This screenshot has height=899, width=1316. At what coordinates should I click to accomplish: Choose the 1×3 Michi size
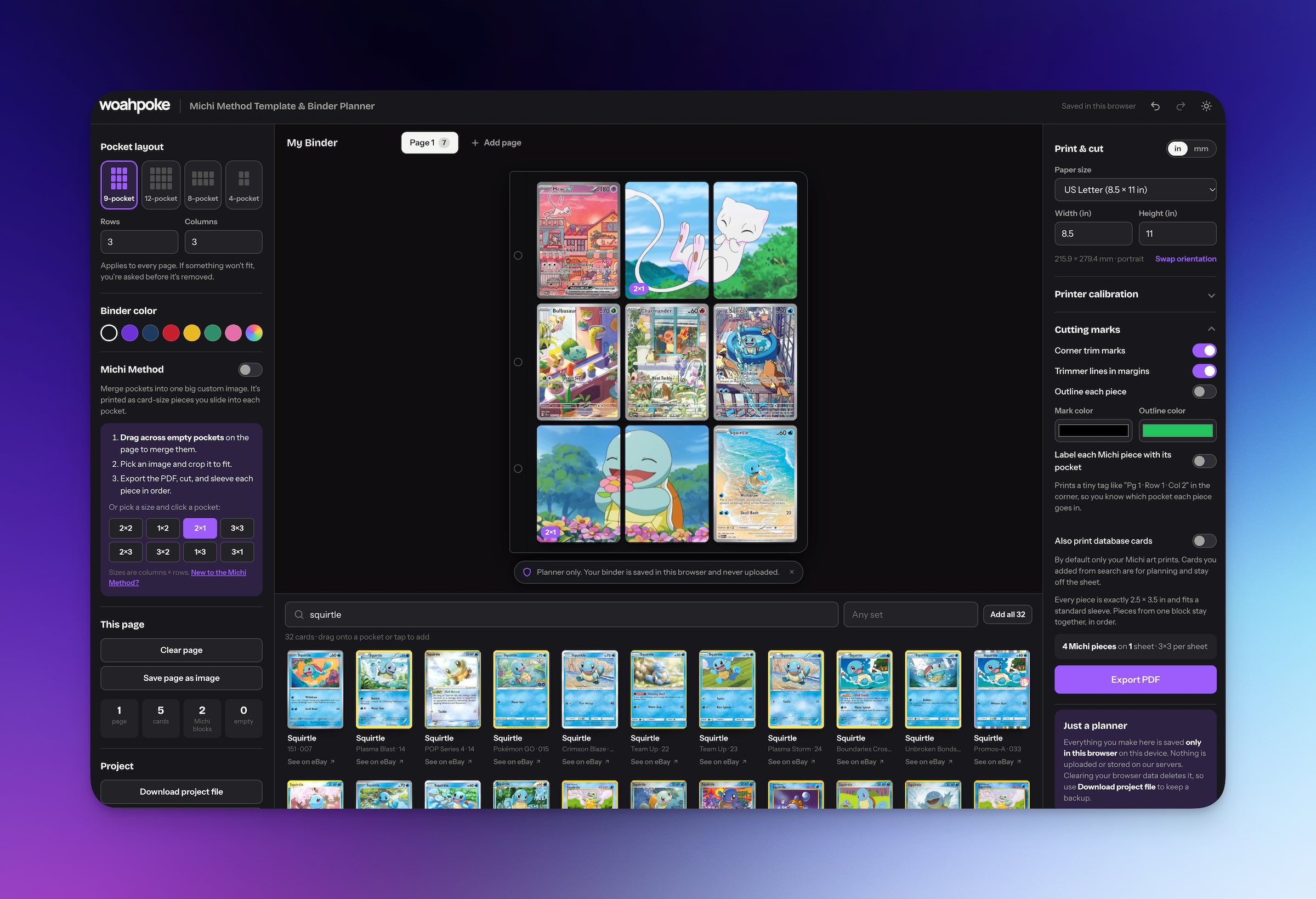coord(200,552)
